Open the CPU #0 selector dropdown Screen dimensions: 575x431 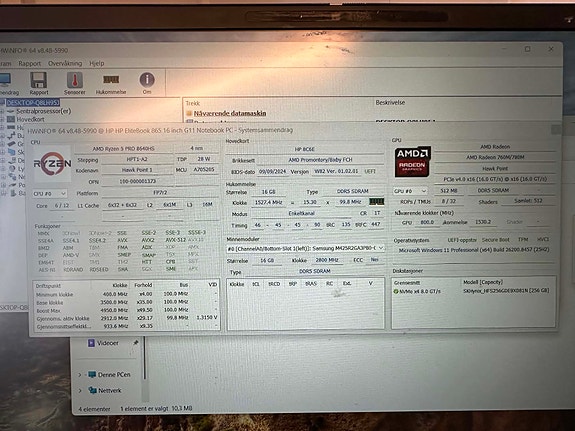pos(50,193)
